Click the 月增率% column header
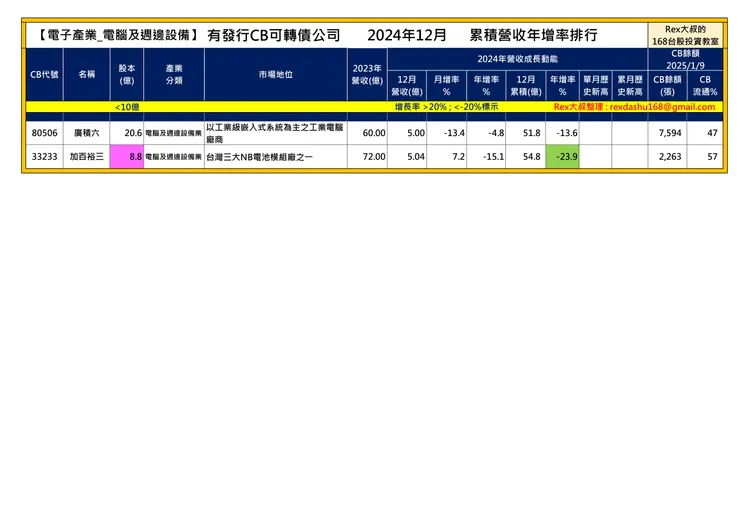The height and width of the screenshot is (523, 740). coord(446,86)
